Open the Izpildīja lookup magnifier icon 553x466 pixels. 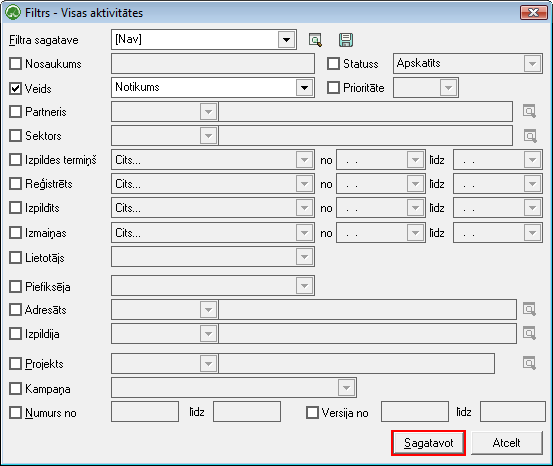[x=529, y=333]
